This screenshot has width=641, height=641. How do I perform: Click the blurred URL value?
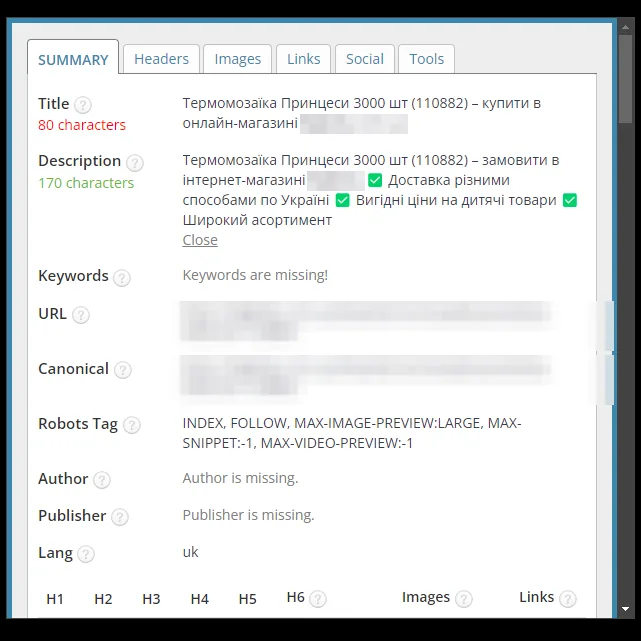(x=366, y=321)
